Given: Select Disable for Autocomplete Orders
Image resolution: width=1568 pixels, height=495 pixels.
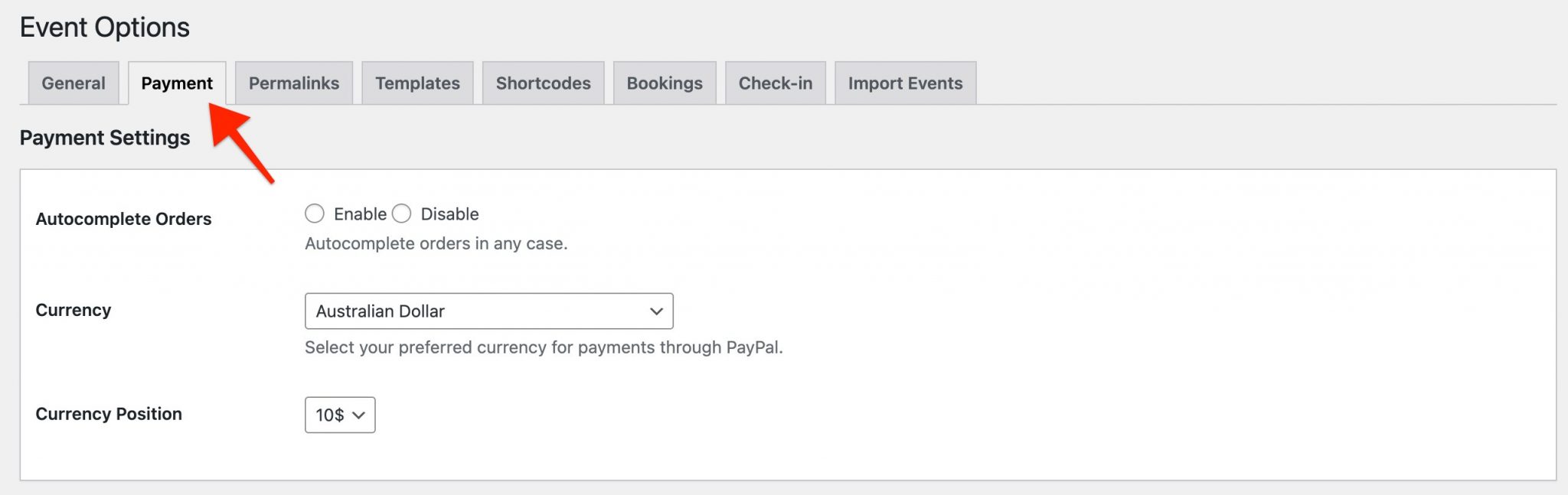Looking at the screenshot, I should coord(402,213).
